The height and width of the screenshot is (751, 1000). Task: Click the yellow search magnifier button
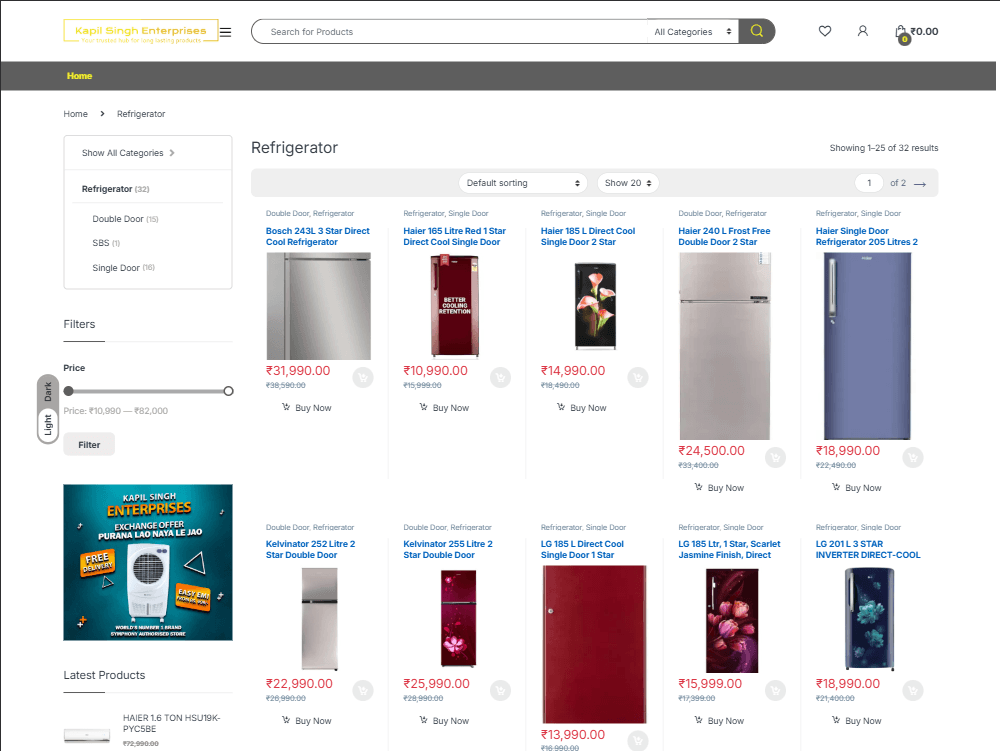pos(757,31)
